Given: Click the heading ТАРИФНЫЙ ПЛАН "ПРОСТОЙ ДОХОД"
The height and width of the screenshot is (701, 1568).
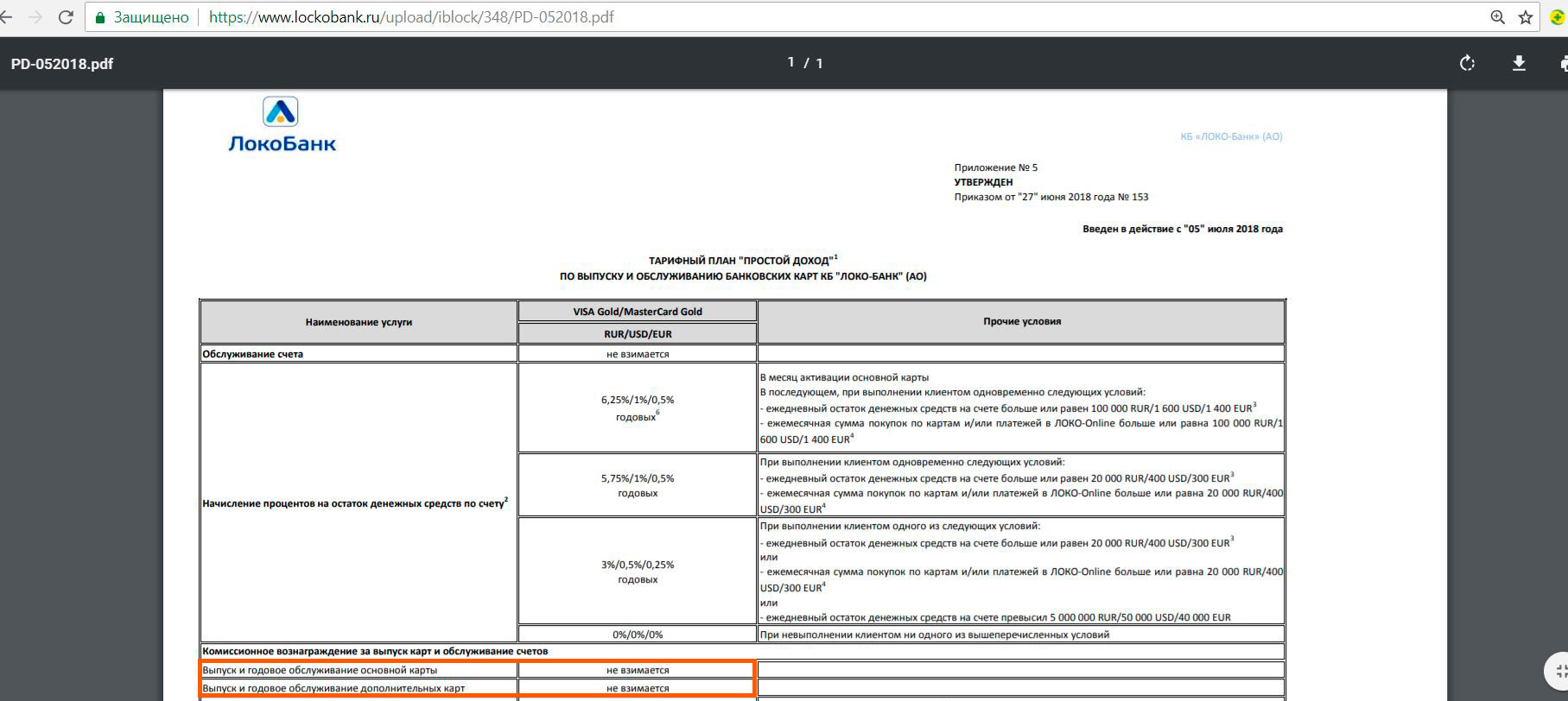Looking at the screenshot, I should click(x=743, y=260).
